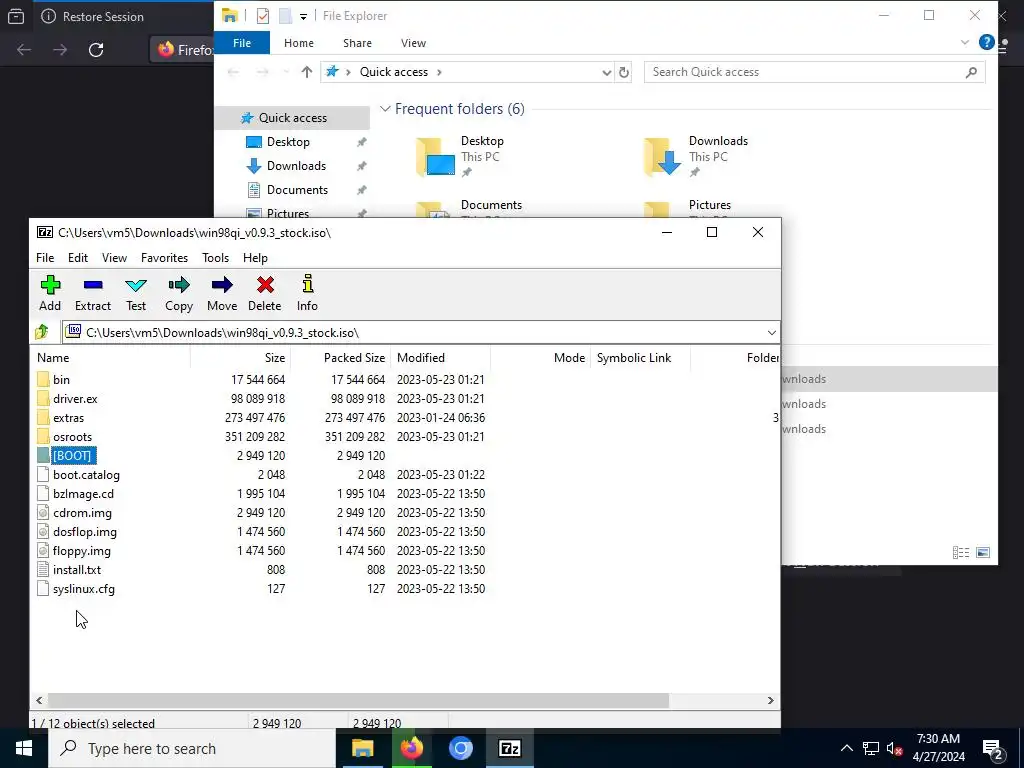Refresh File Explorer location
Image resolution: width=1024 pixels, height=768 pixels.
pos(624,72)
